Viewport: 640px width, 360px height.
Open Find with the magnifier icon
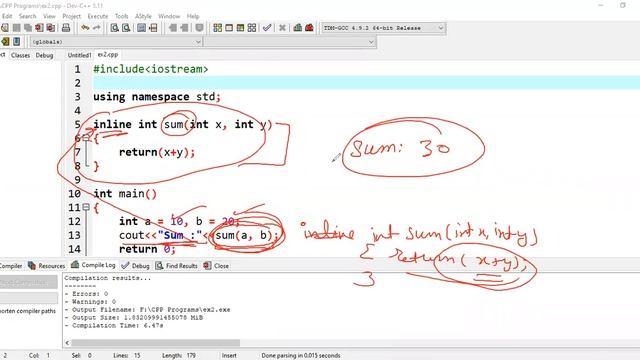click(115, 28)
